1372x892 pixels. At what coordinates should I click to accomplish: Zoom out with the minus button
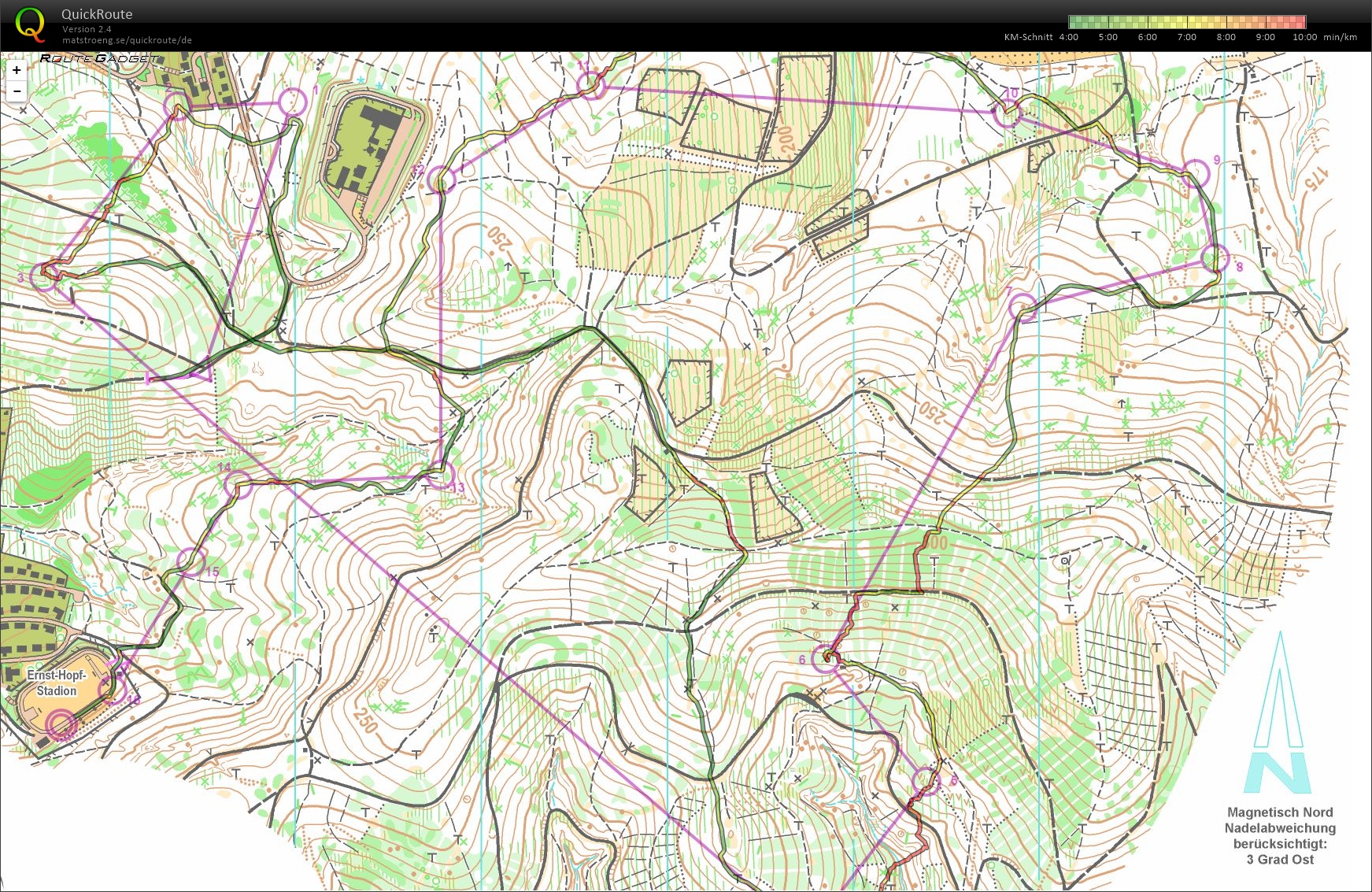(x=17, y=91)
